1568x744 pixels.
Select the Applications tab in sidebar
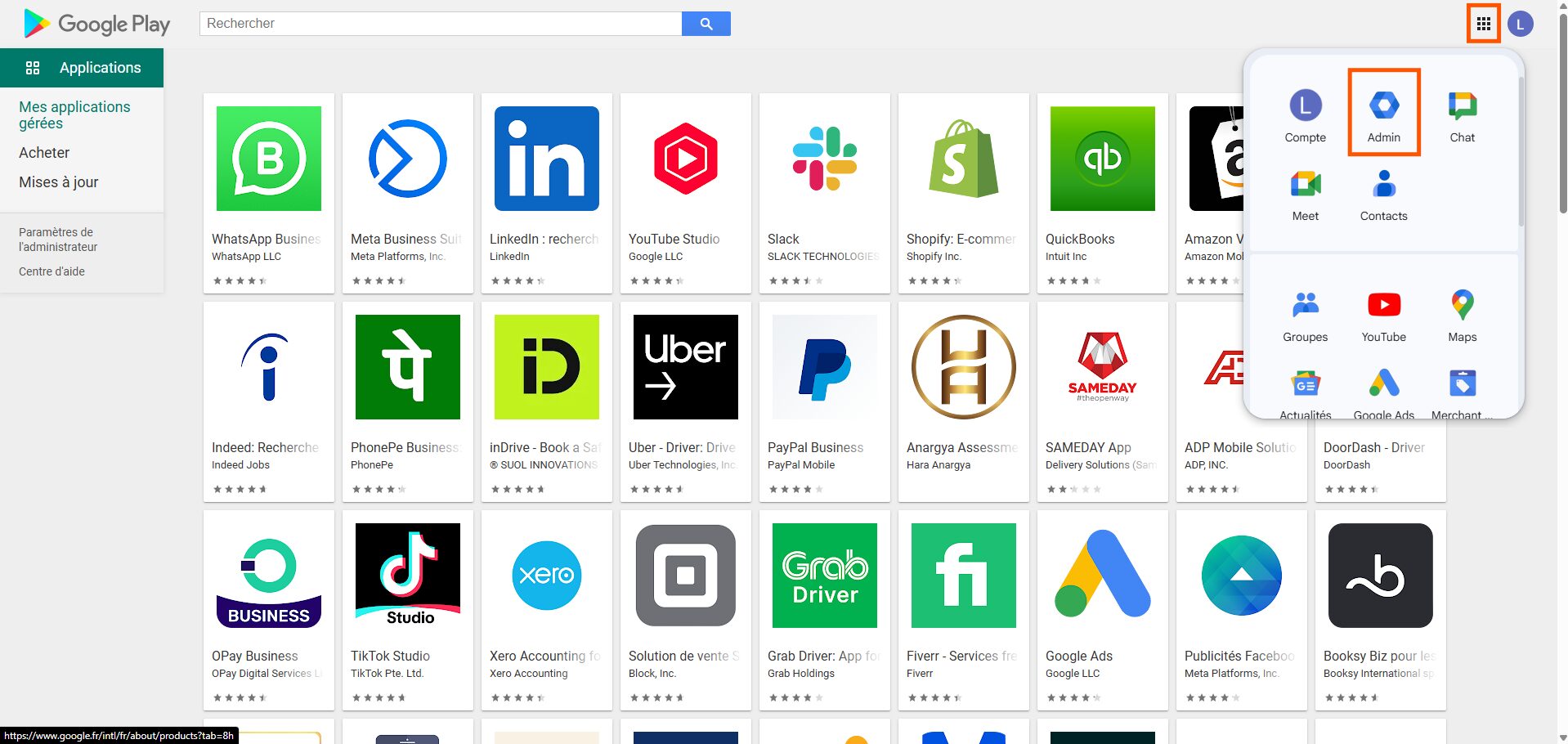click(x=82, y=68)
